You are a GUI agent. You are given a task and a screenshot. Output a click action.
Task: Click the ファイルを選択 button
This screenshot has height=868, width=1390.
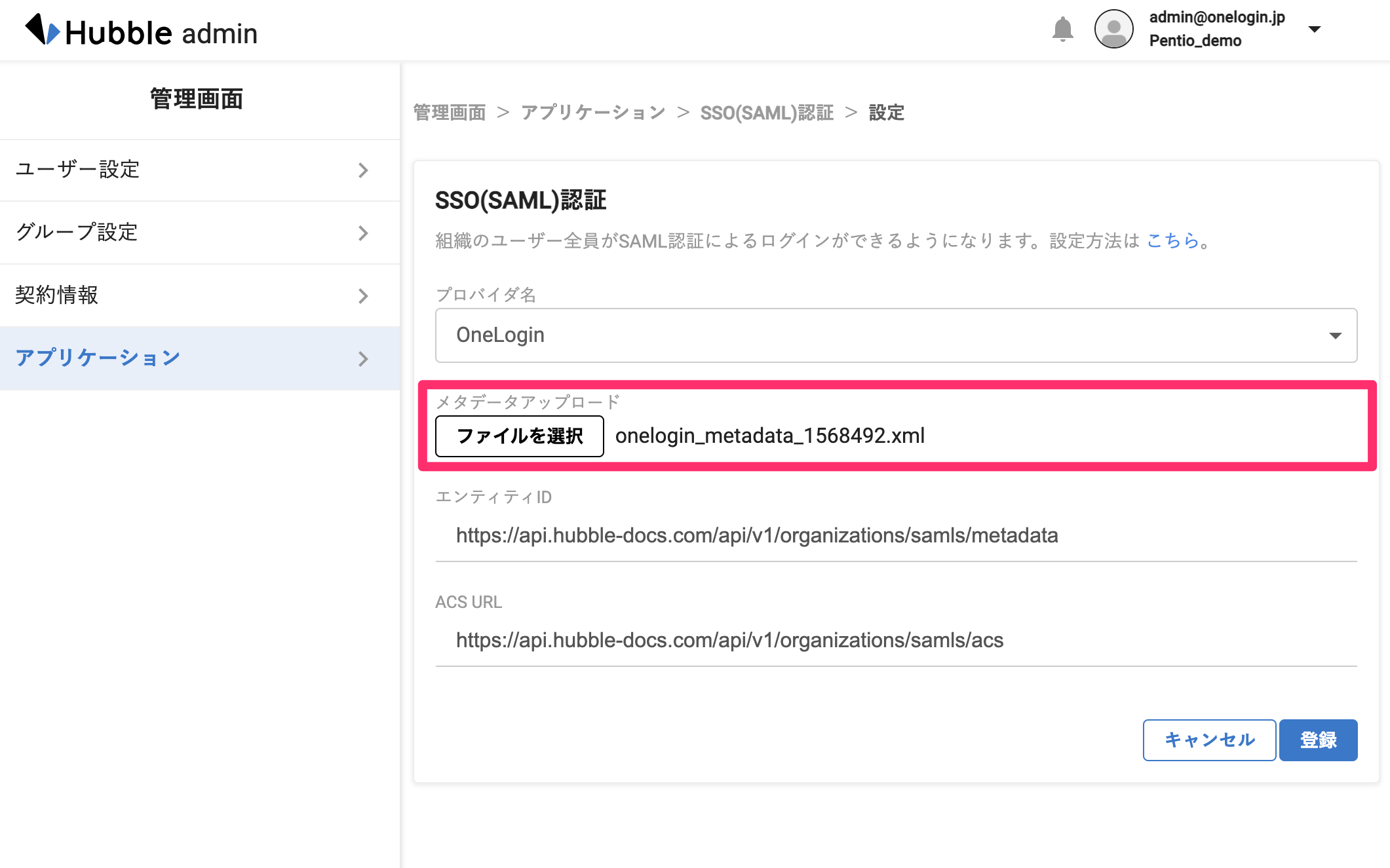pyautogui.click(x=520, y=436)
